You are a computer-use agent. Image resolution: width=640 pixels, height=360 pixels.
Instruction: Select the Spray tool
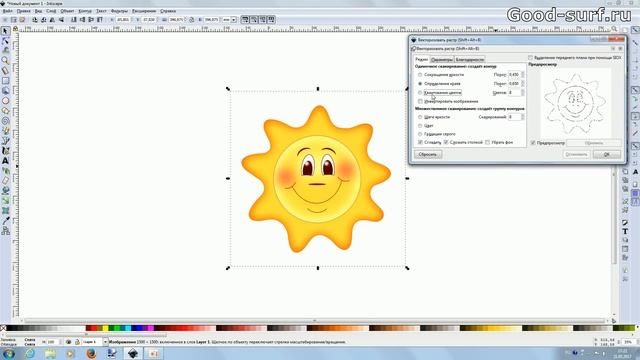[x=5, y=171]
